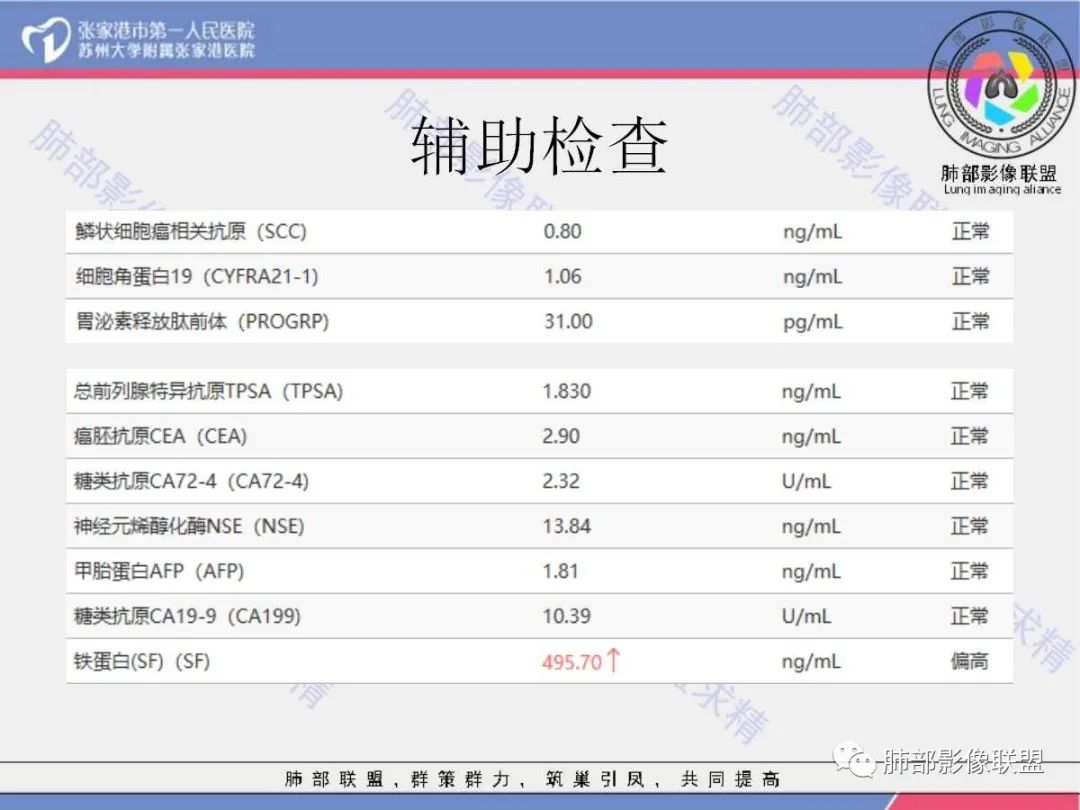Click the 正常 status in AFP row
Viewport: 1080px width, 810px height.
[x=969, y=571]
